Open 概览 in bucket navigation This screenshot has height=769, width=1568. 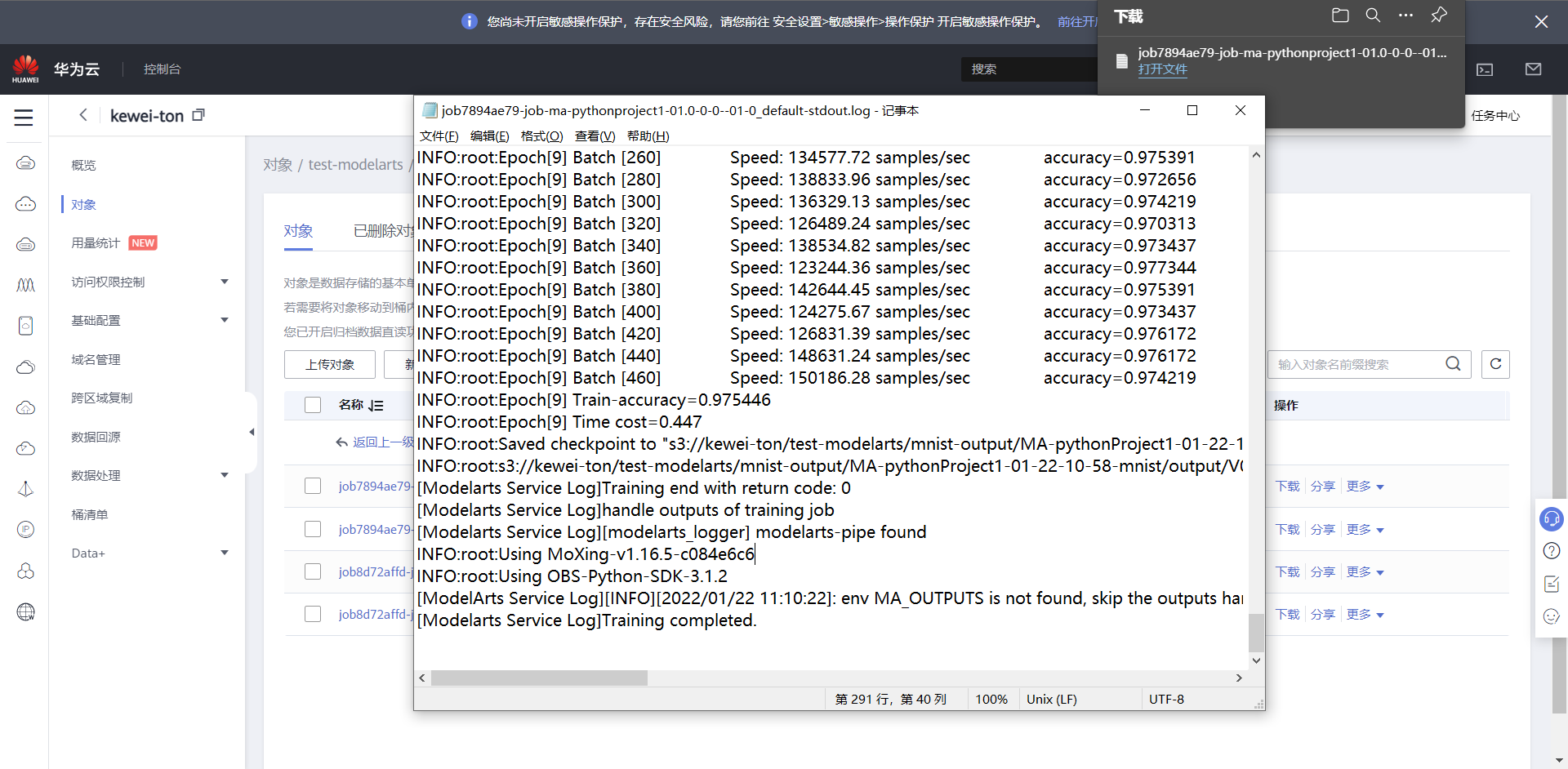tap(83, 165)
